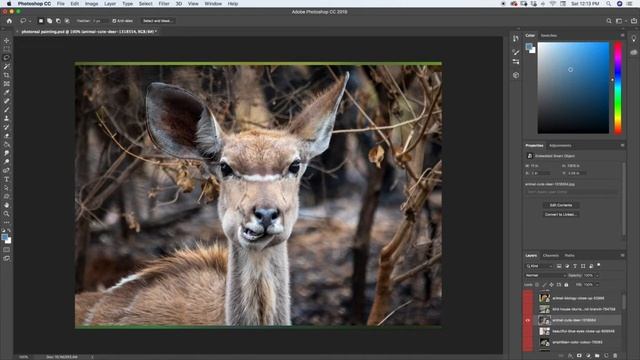The width and height of the screenshot is (640, 360).
Task: Create a new group folder in Layers
Action: (597, 356)
